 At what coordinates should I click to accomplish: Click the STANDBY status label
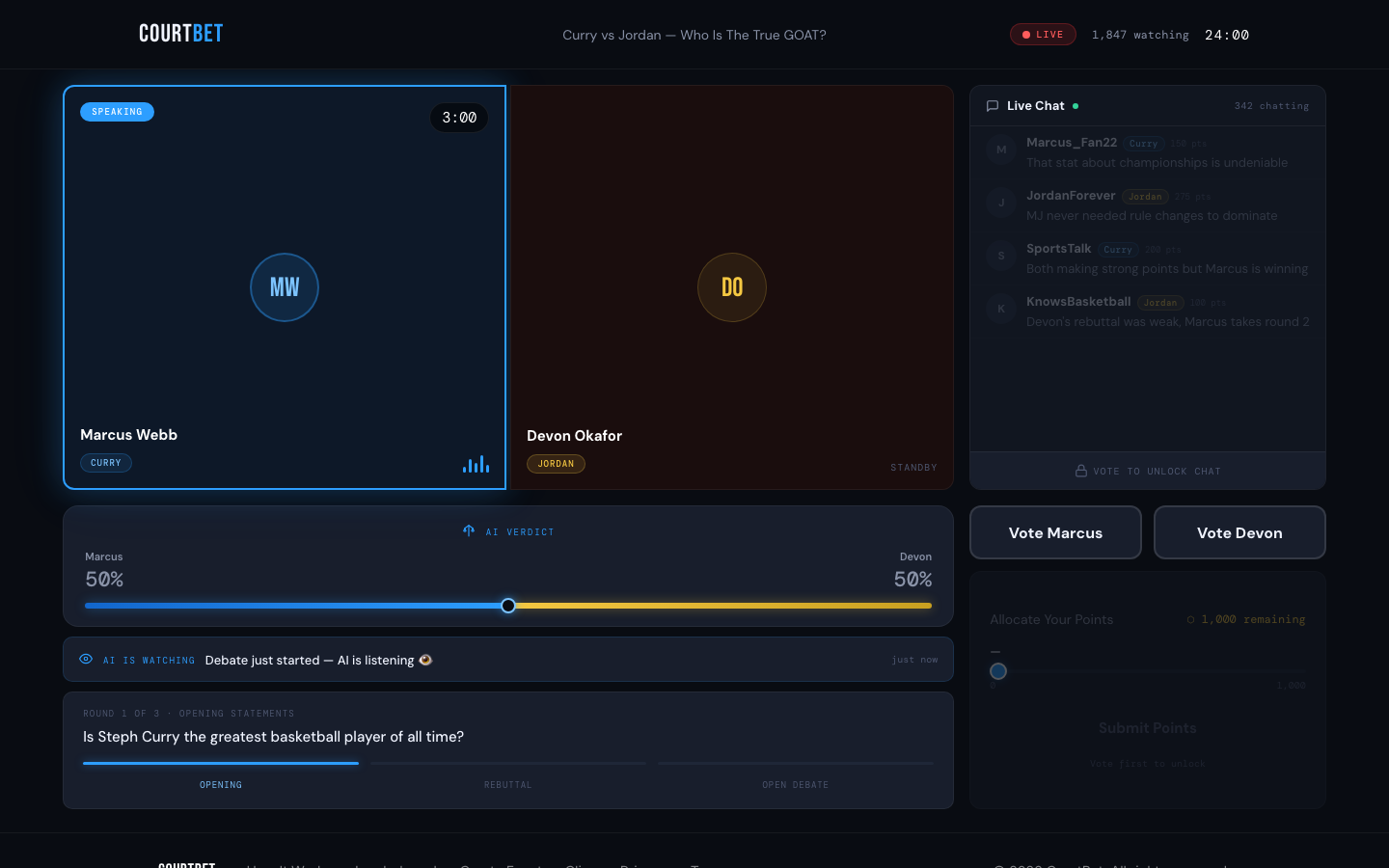point(913,468)
